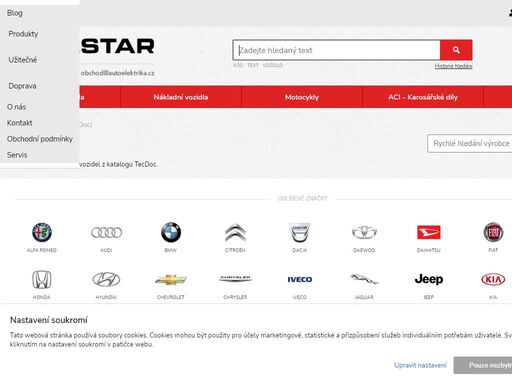Switch to ACI - Karosářské díly tab
Image resolution: width=512 pixels, height=384 pixels.
click(423, 97)
